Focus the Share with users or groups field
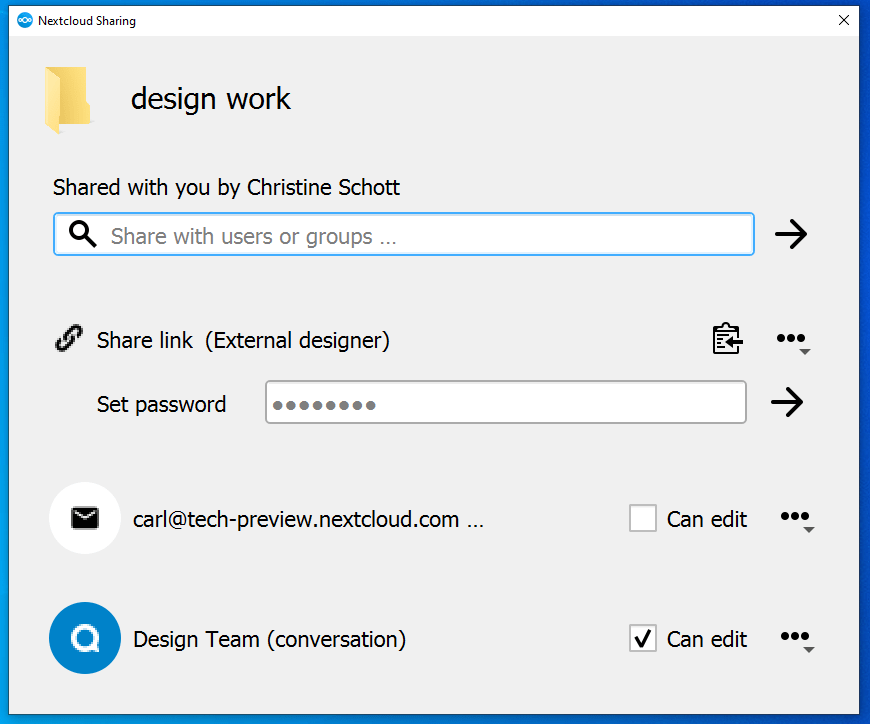Screen dimensions: 870x724 coord(404,234)
